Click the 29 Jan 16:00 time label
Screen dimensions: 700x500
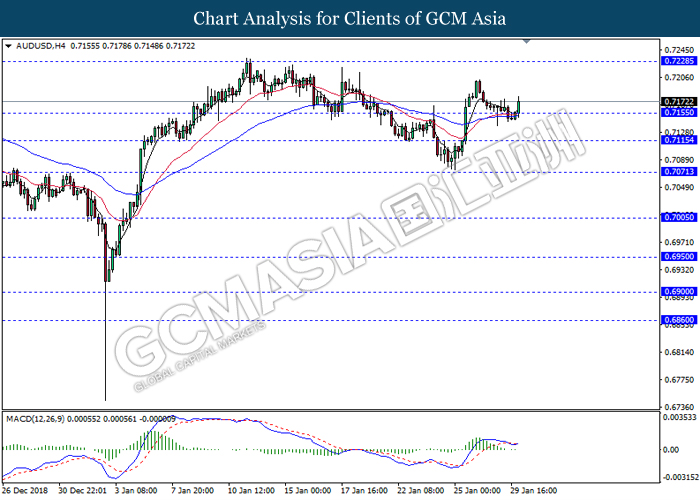tap(533, 491)
